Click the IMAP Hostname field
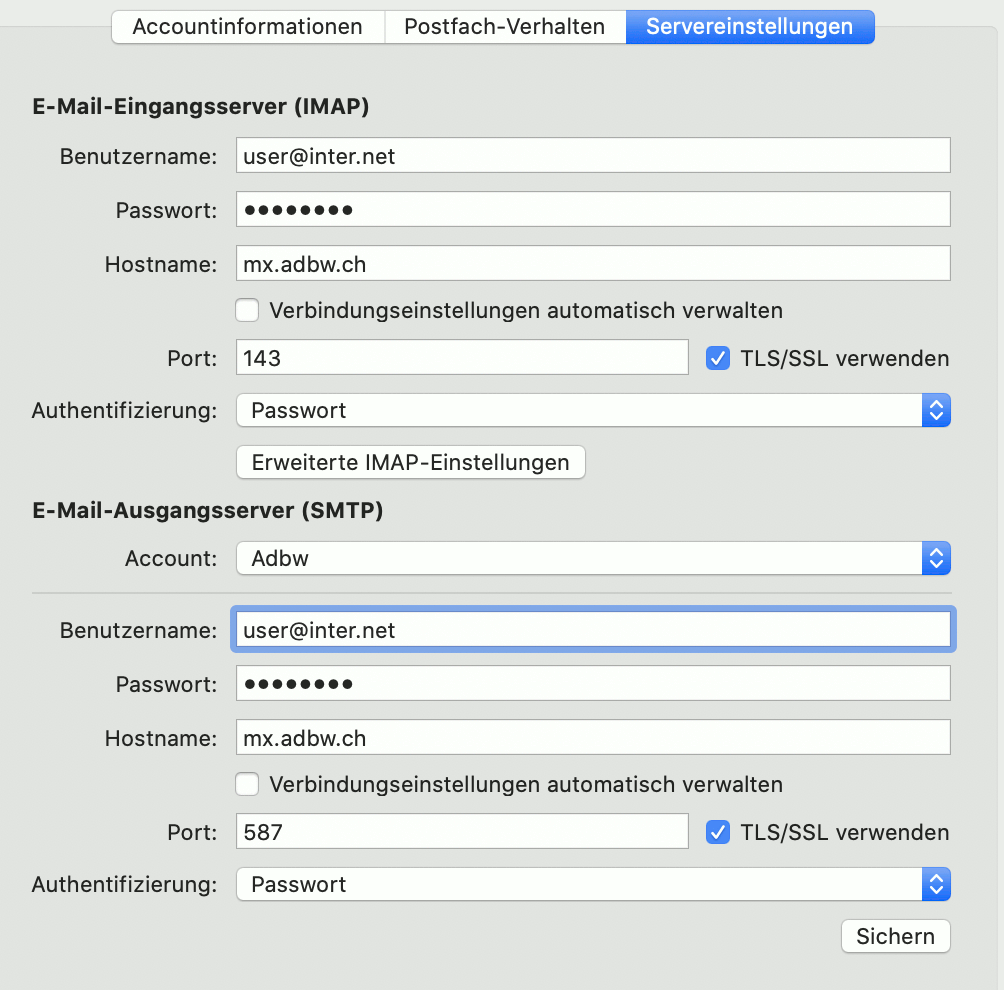Screen dimensions: 1004x990 point(593,264)
